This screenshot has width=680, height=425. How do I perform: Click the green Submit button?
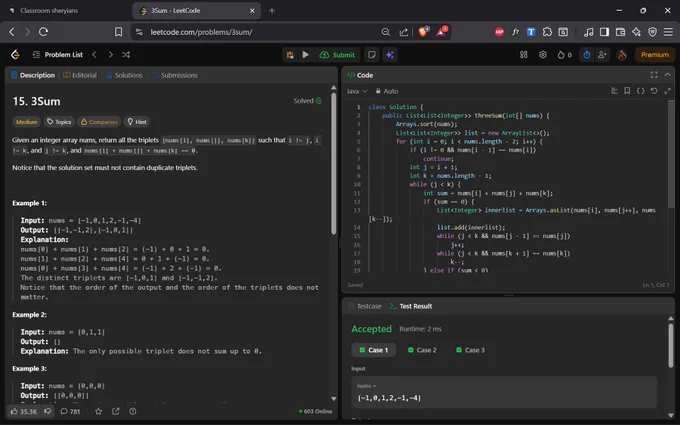pos(337,55)
